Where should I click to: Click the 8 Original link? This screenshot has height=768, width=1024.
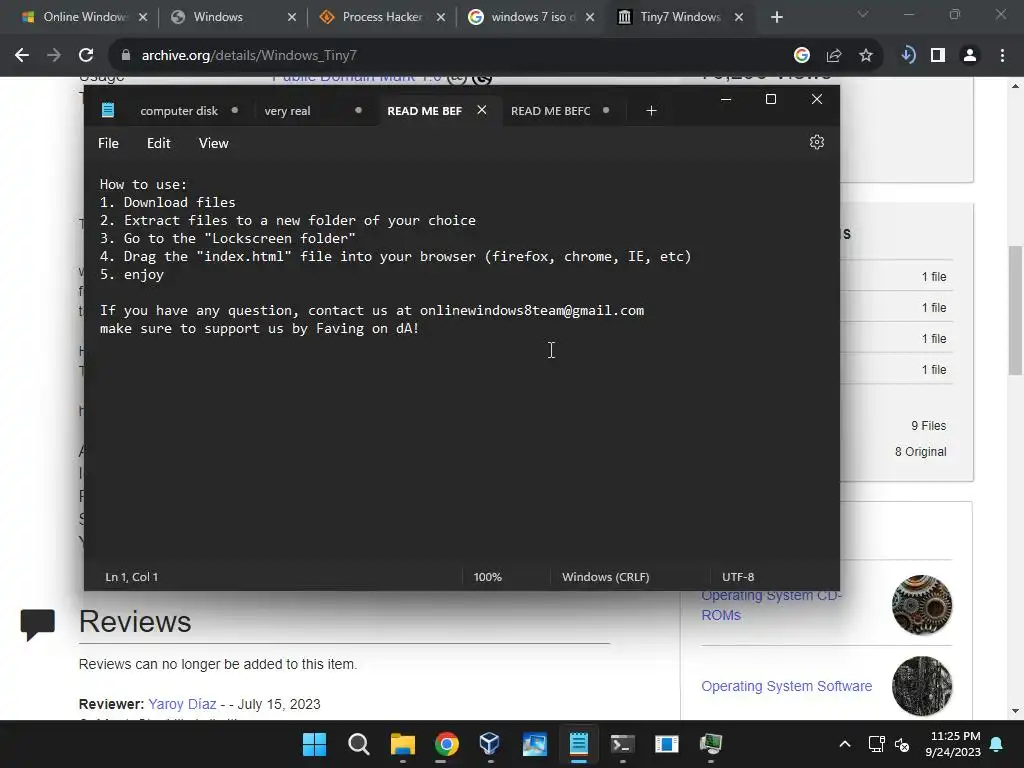(x=920, y=452)
